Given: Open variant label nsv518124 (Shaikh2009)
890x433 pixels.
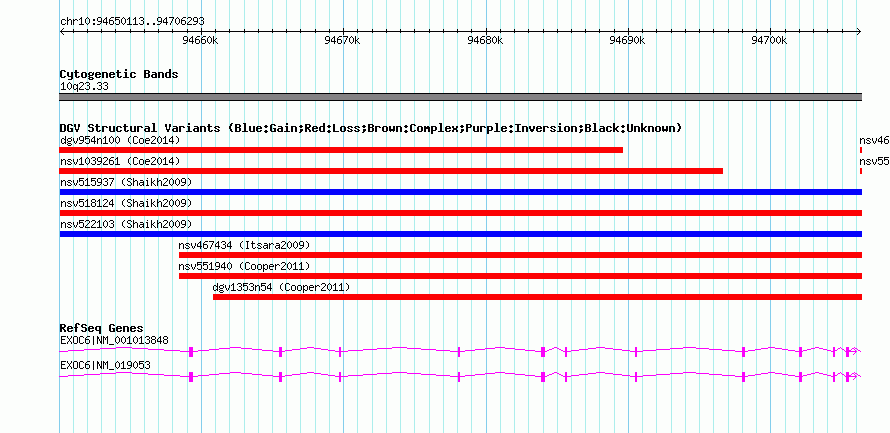Looking at the screenshot, I should (126, 203).
